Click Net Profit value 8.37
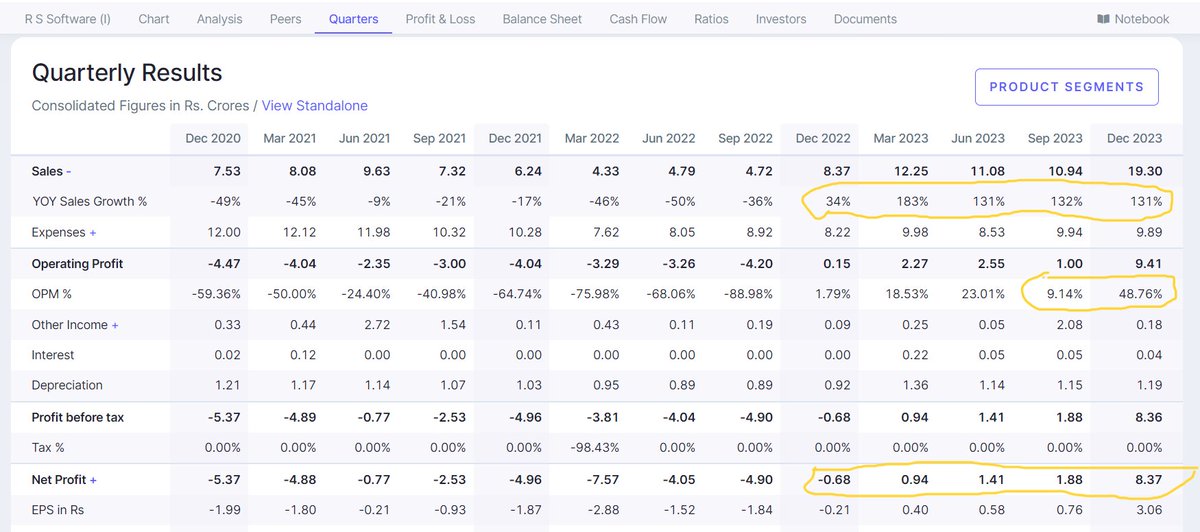The image size is (1200, 532). 1149,480
